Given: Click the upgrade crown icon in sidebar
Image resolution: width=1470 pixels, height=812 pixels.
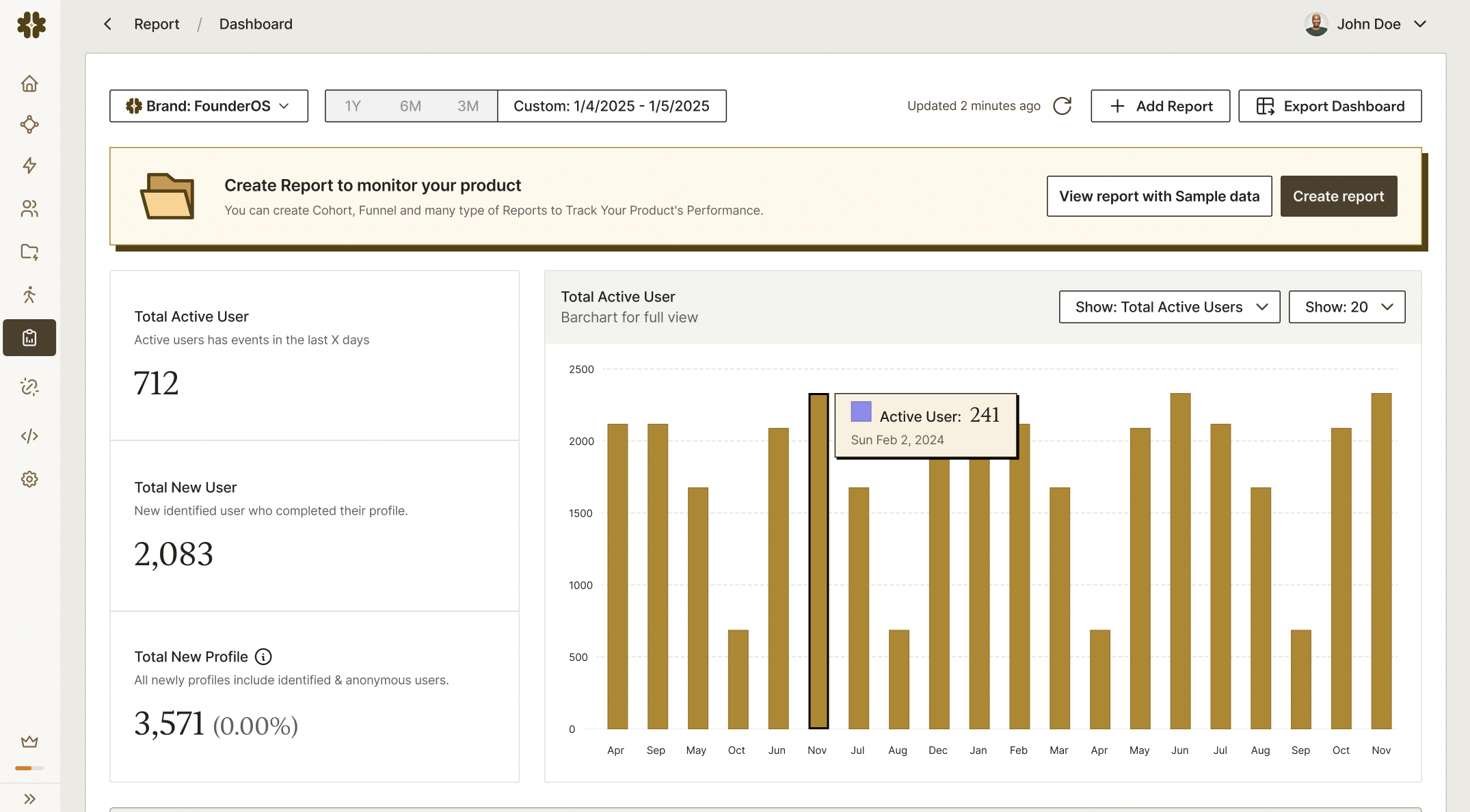Looking at the screenshot, I should (x=29, y=742).
